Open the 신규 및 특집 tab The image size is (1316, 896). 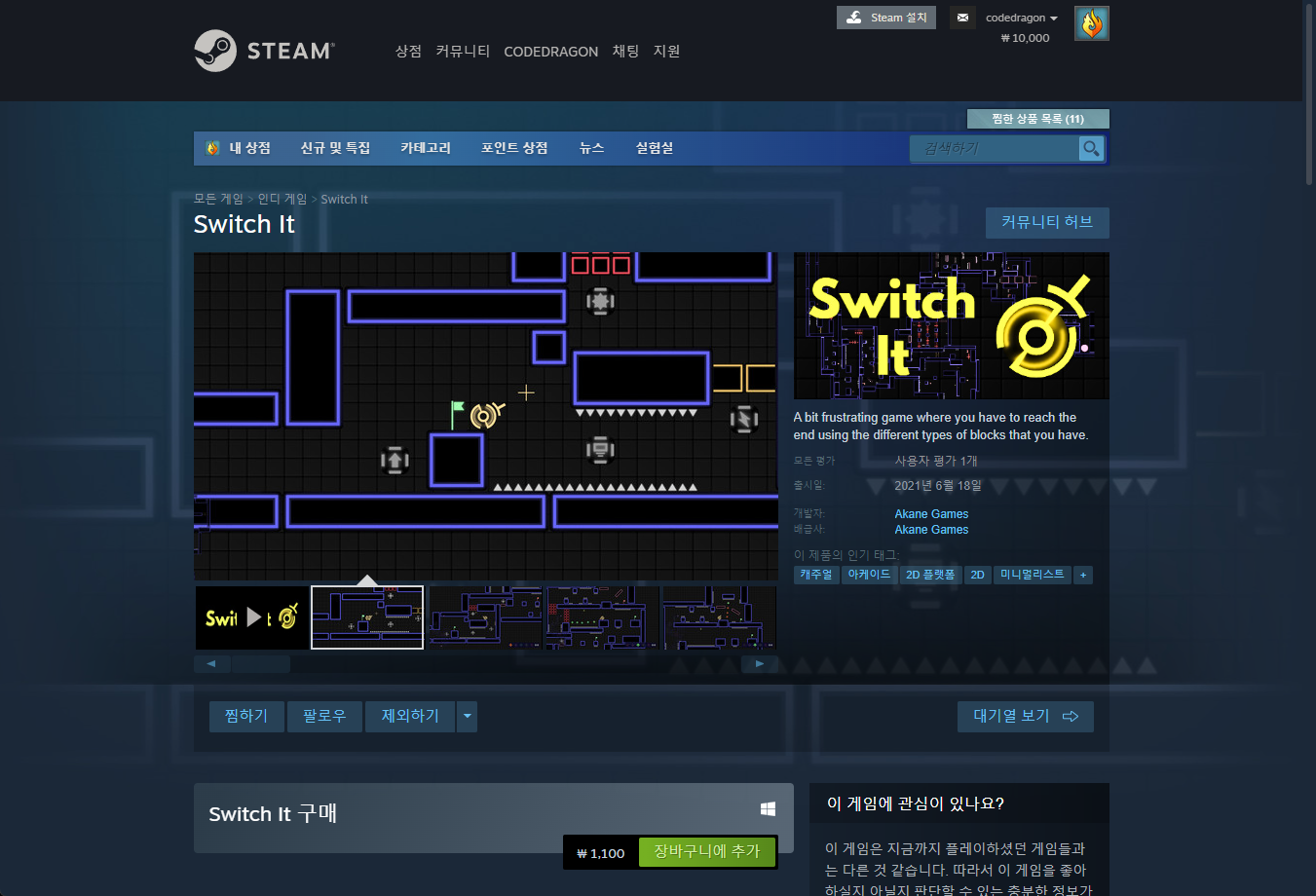coord(335,148)
